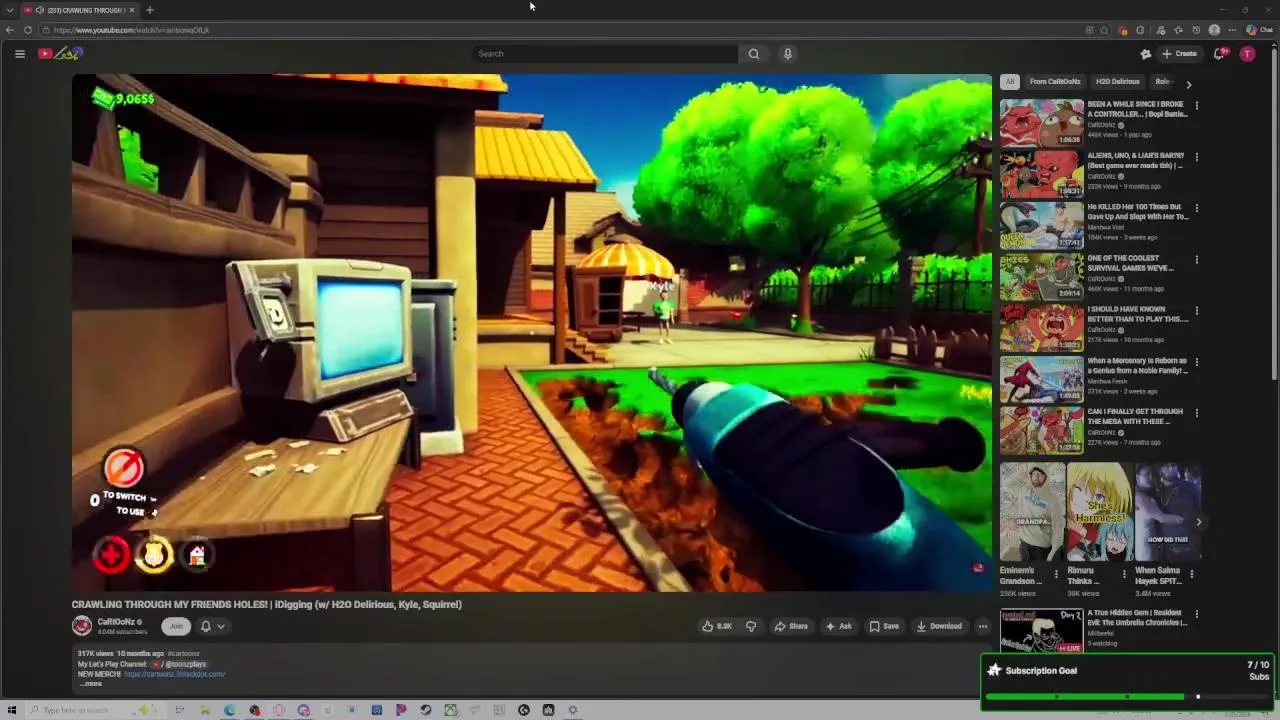Screen dimensions: 1280x720
Task: Click the browser Back arrow
Action: click(x=10, y=30)
